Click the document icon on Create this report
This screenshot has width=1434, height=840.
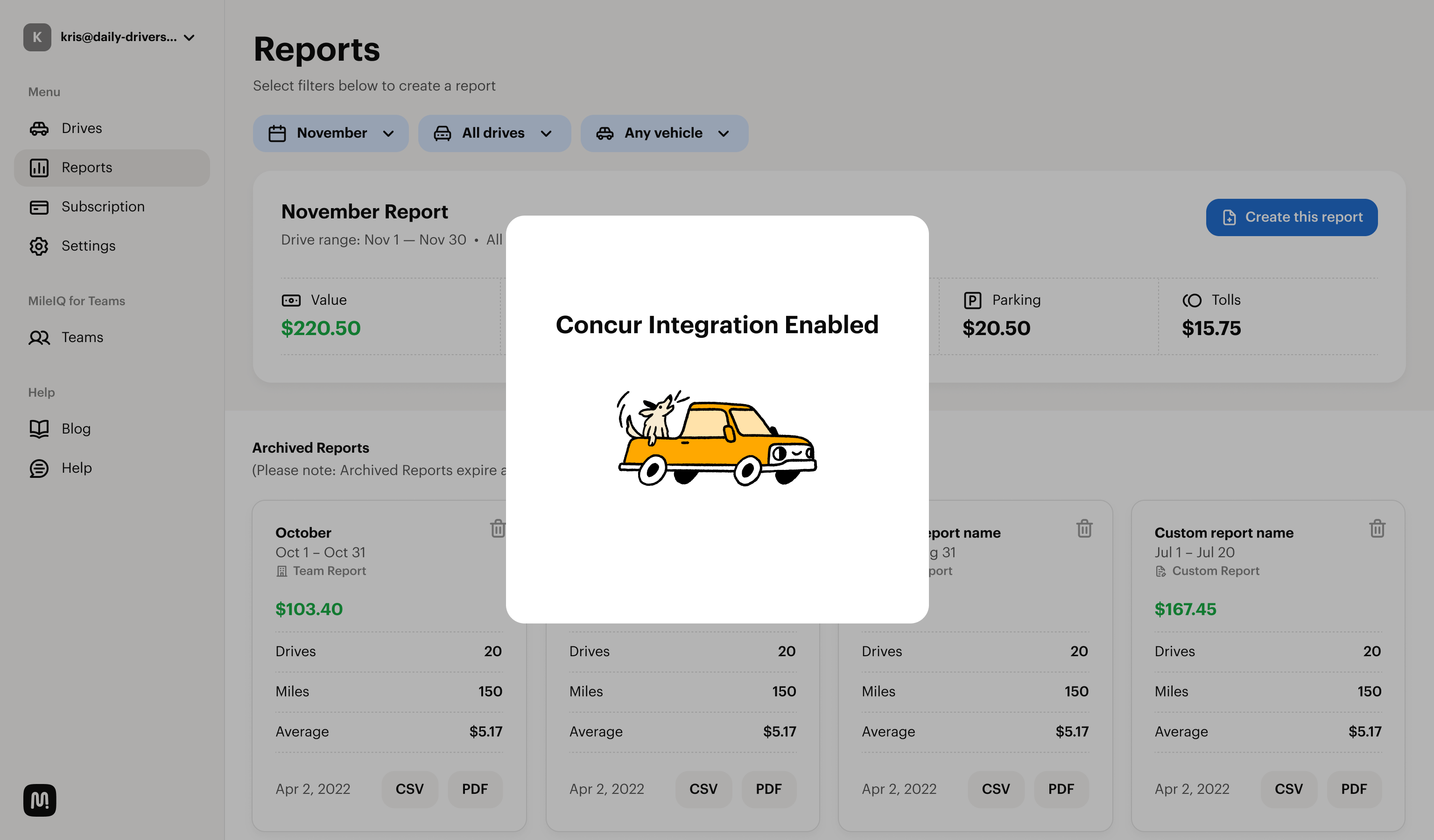(x=1229, y=217)
